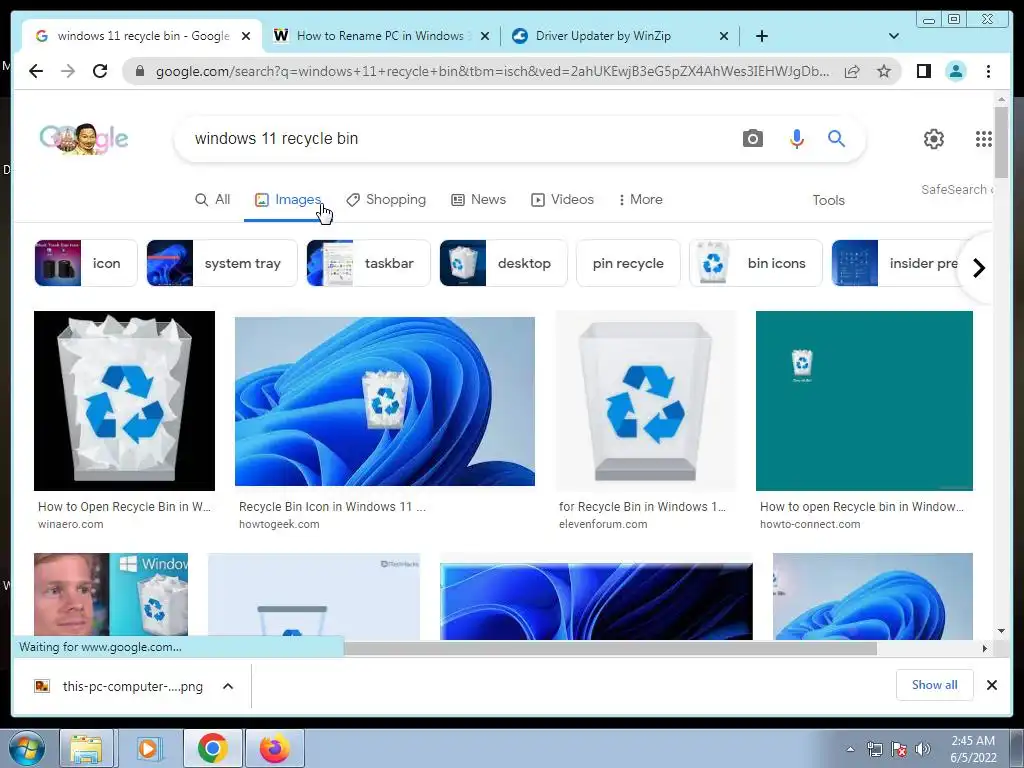Open the Tools filter options
The image size is (1024, 768).
[828, 200]
